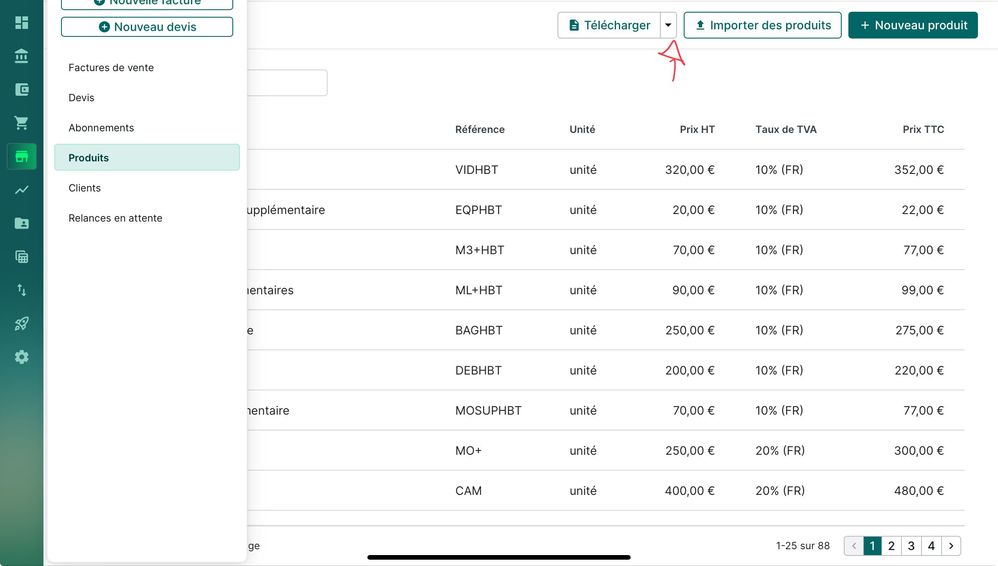
Task: Click the Nouveau produit button
Action: coord(912,25)
